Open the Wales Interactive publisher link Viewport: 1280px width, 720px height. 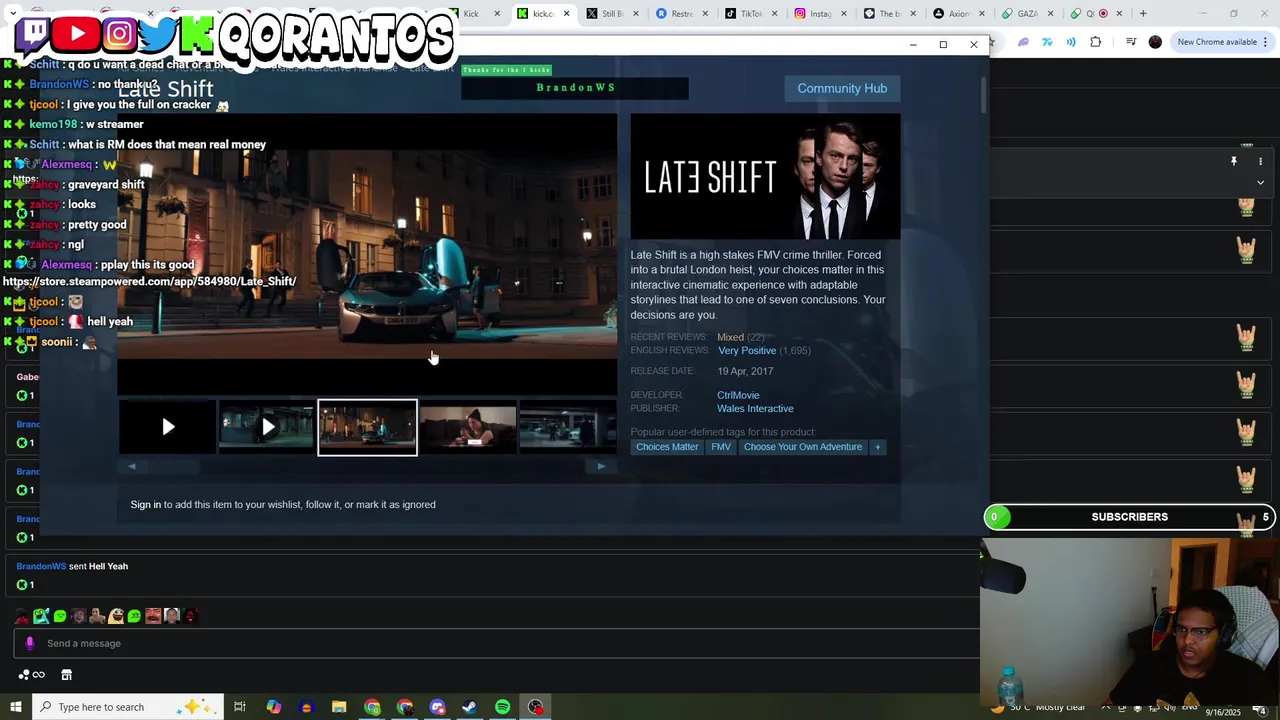(755, 409)
